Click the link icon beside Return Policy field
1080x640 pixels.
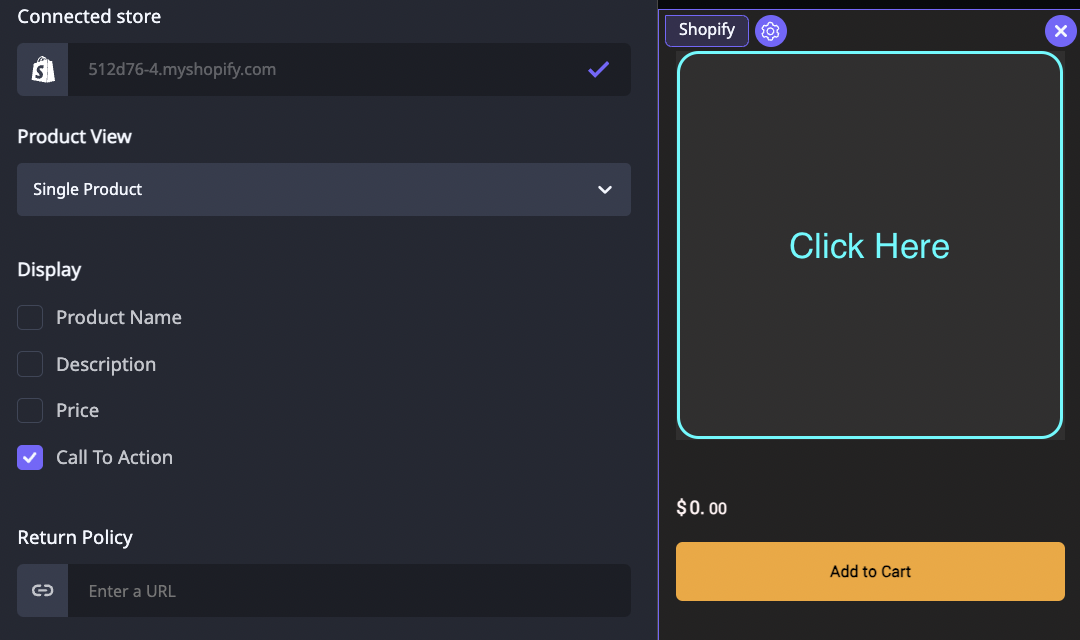pos(42,590)
